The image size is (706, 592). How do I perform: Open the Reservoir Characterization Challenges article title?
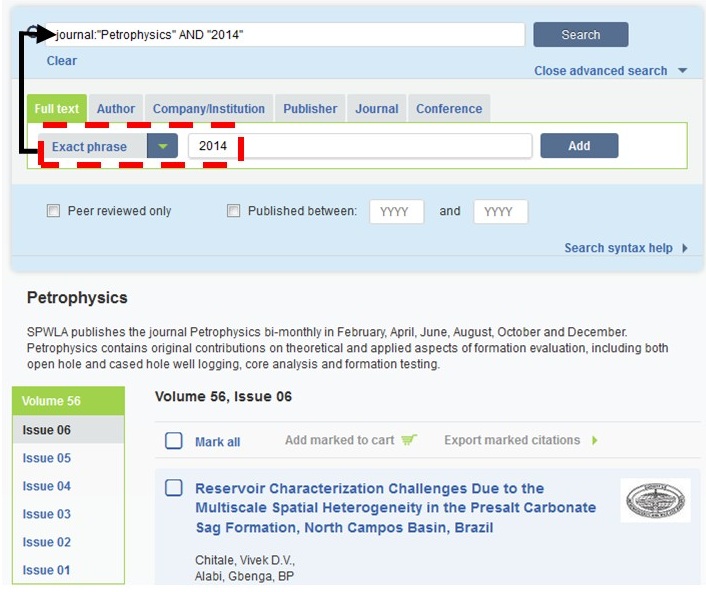click(395, 508)
